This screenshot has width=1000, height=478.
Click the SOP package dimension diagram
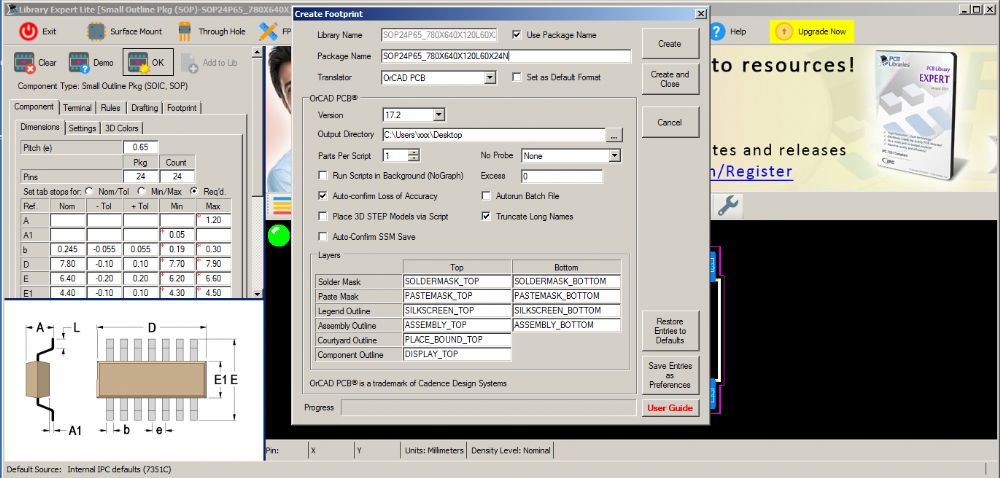(x=133, y=379)
